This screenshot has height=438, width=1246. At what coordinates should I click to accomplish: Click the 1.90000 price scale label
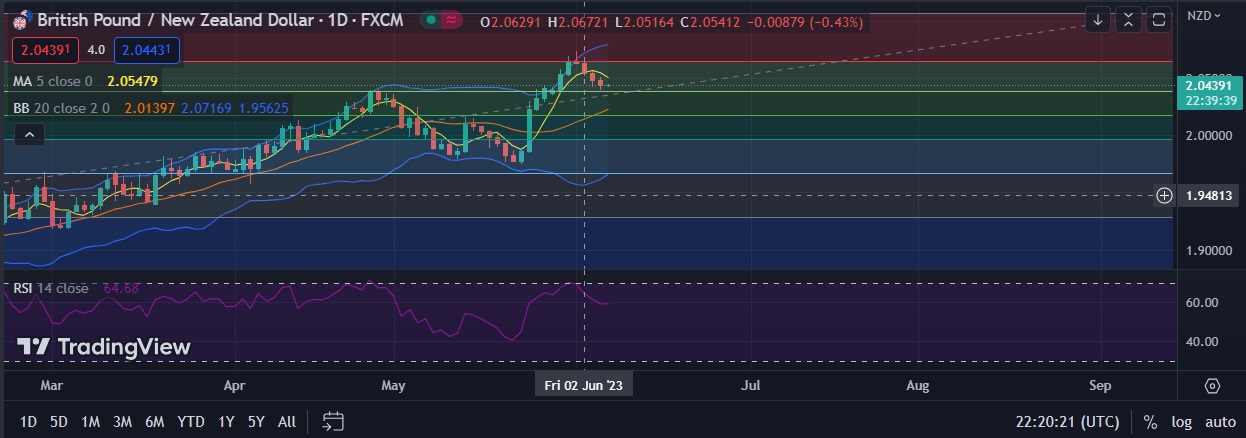click(x=1210, y=251)
